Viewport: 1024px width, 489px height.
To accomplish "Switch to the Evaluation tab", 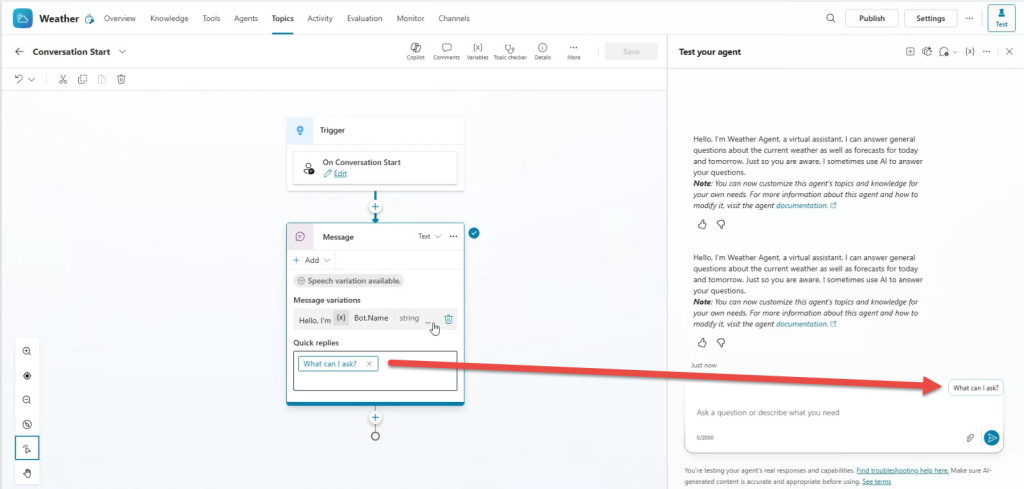I will point(364,18).
